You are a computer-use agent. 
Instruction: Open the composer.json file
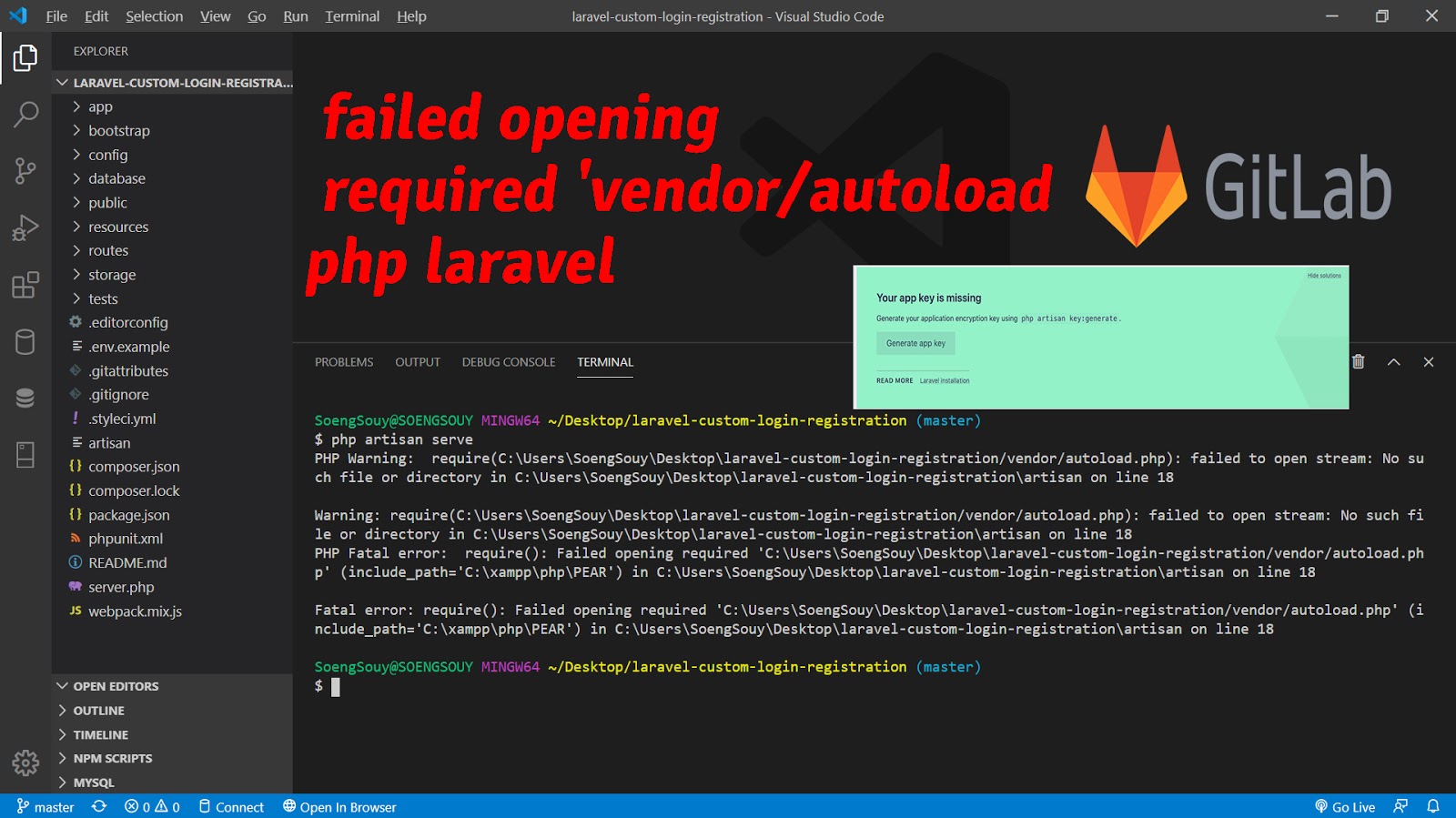(x=173, y=467)
